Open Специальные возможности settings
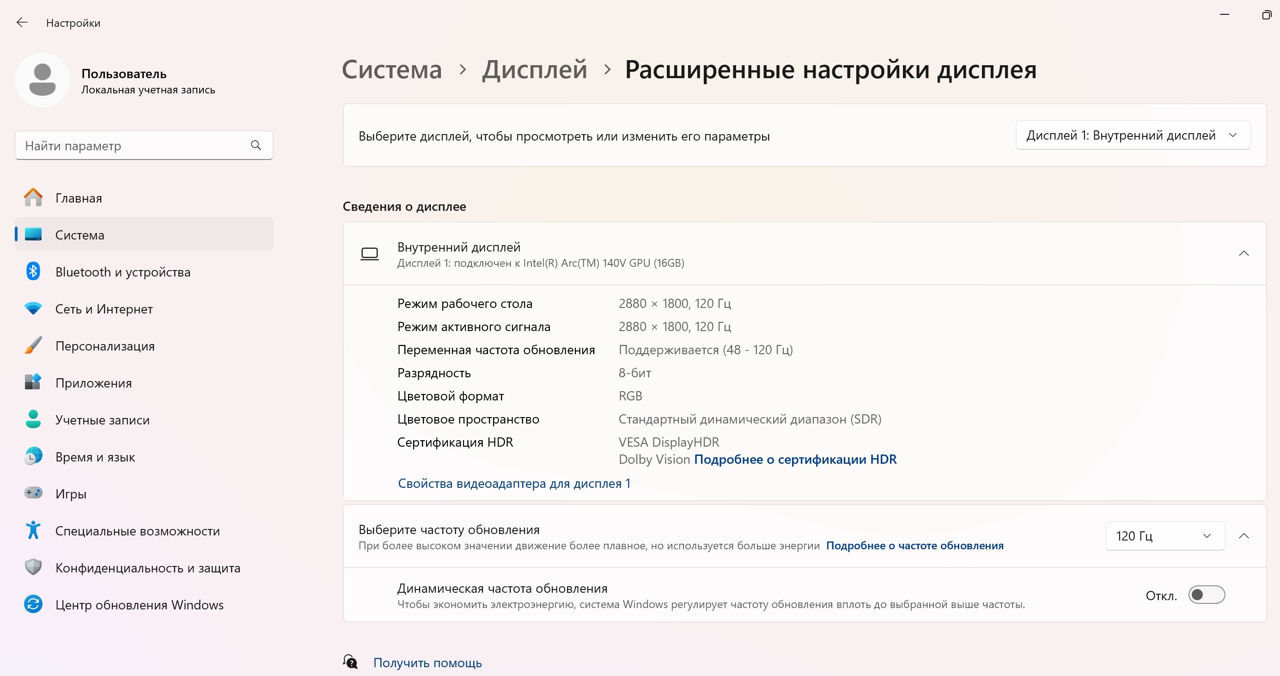The width and height of the screenshot is (1280, 676). click(x=137, y=531)
